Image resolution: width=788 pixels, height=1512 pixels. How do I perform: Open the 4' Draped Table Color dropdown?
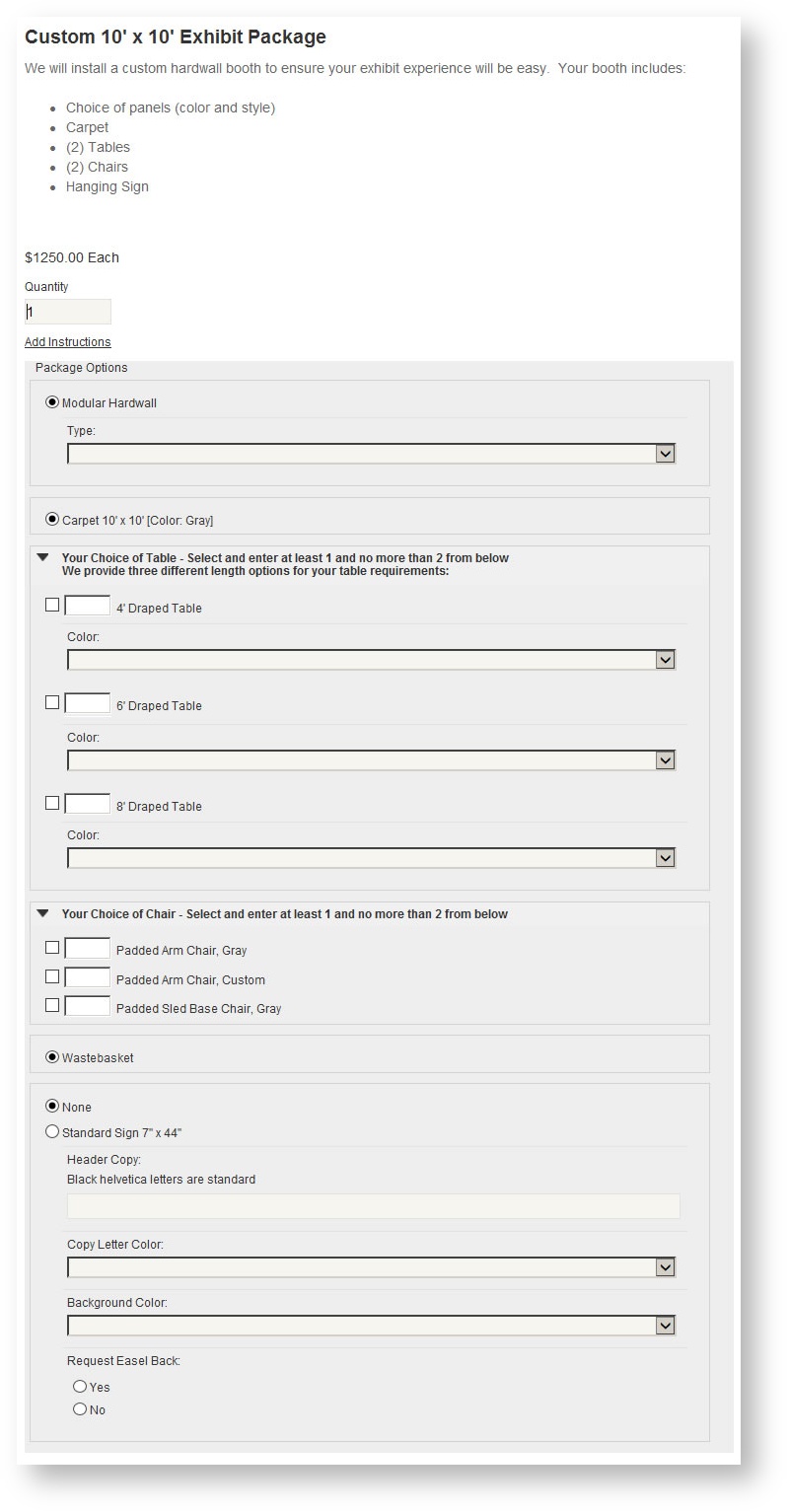click(x=371, y=660)
